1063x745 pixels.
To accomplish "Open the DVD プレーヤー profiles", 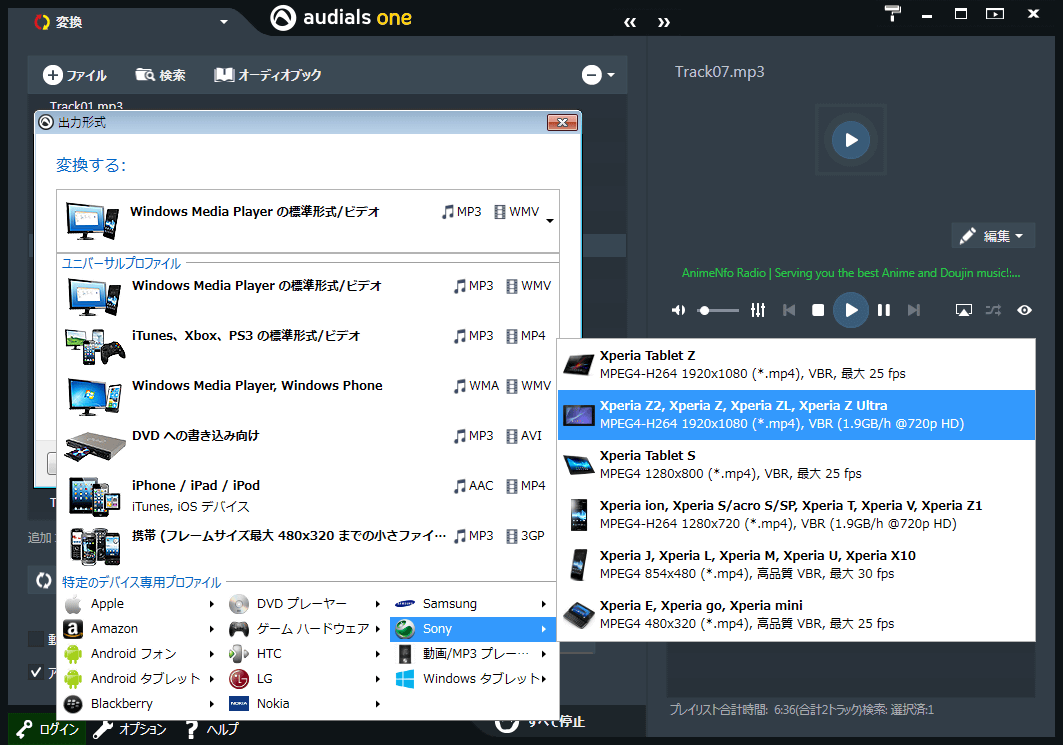I will [x=306, y=603].
